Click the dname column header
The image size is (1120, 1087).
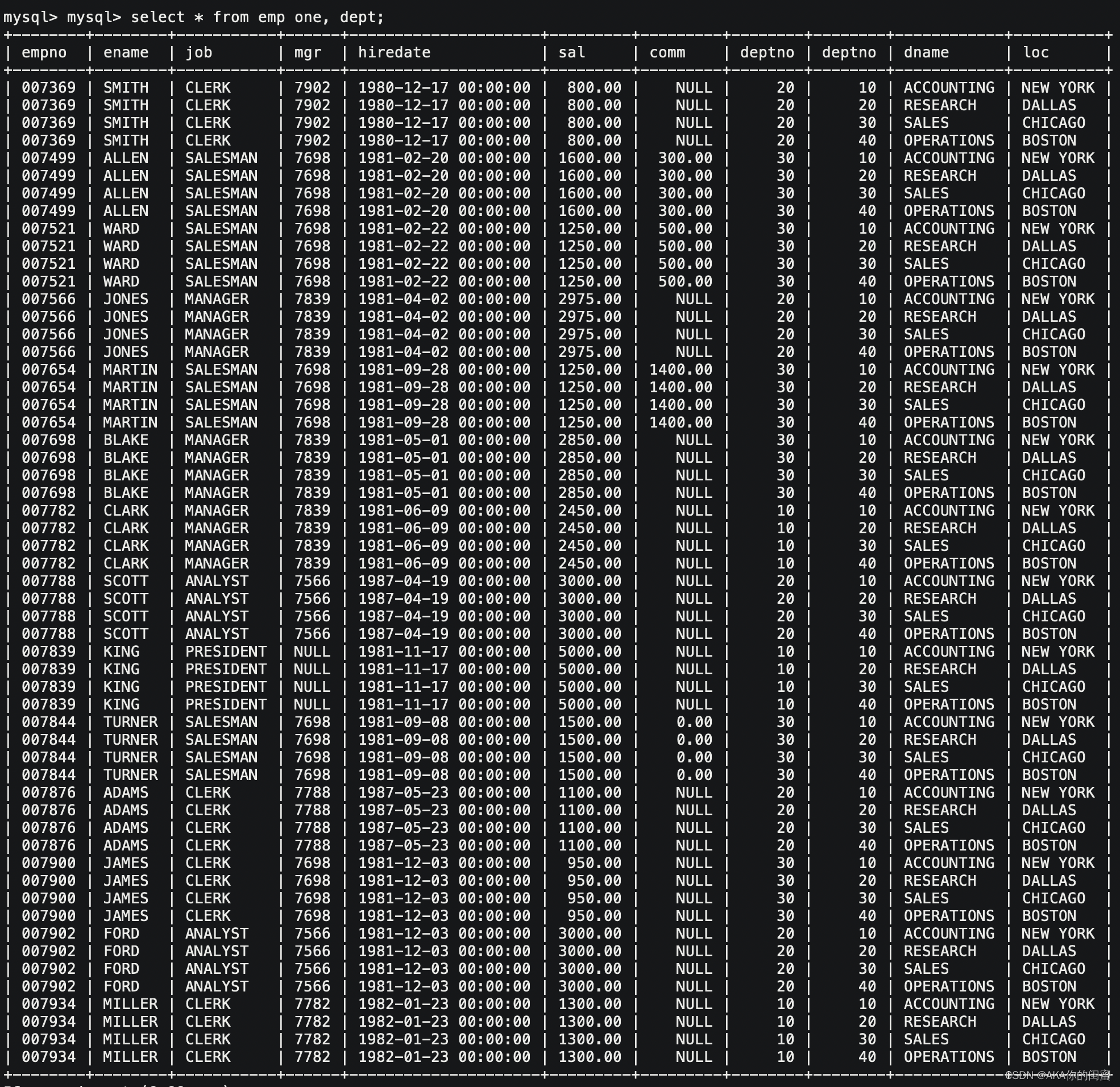(926, 52)
